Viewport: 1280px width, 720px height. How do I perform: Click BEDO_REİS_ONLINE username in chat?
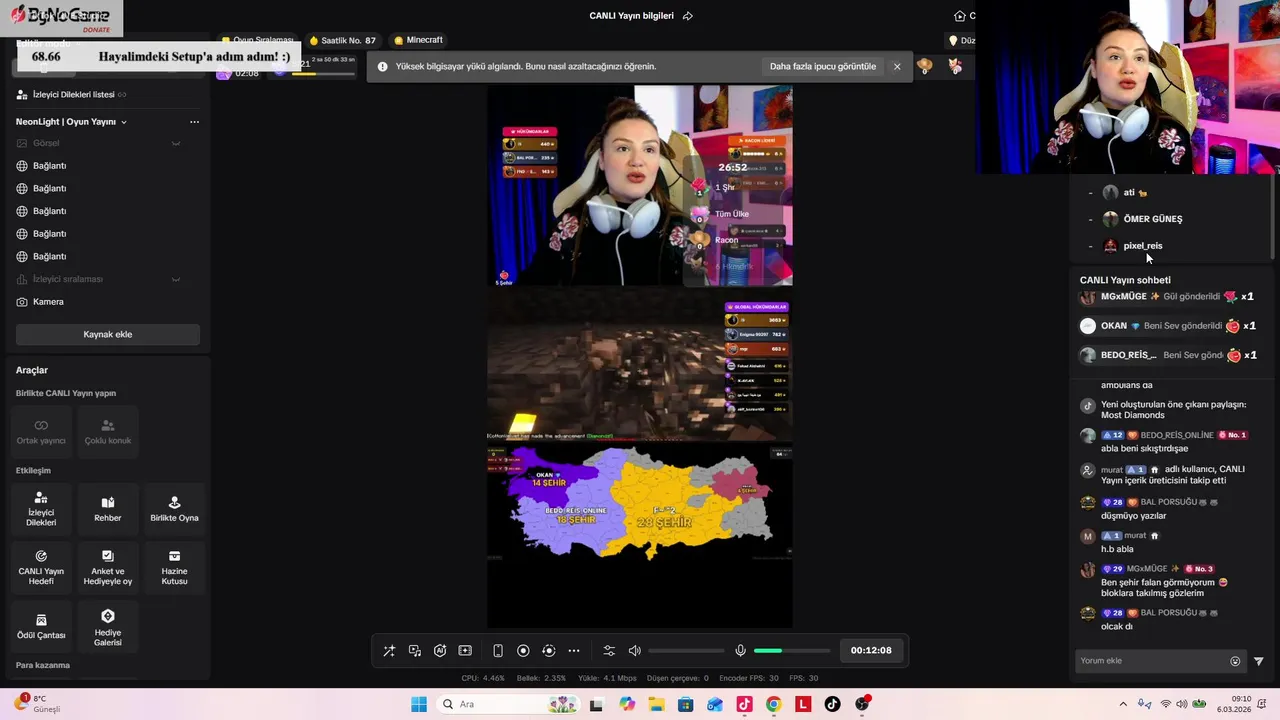(x=1177, y=435)
